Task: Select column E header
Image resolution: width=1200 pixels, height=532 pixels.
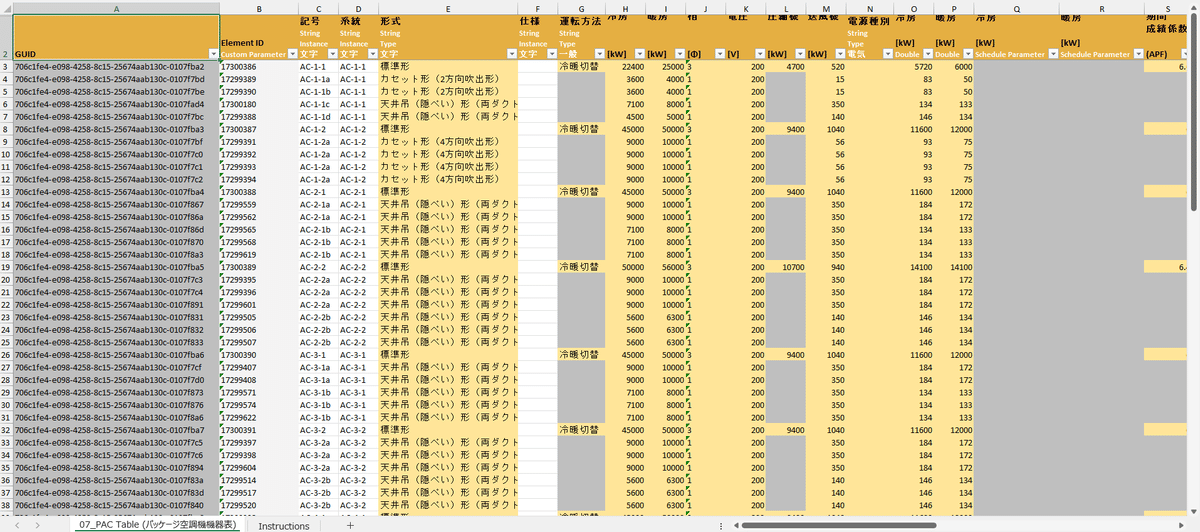Action: [448, 7]
